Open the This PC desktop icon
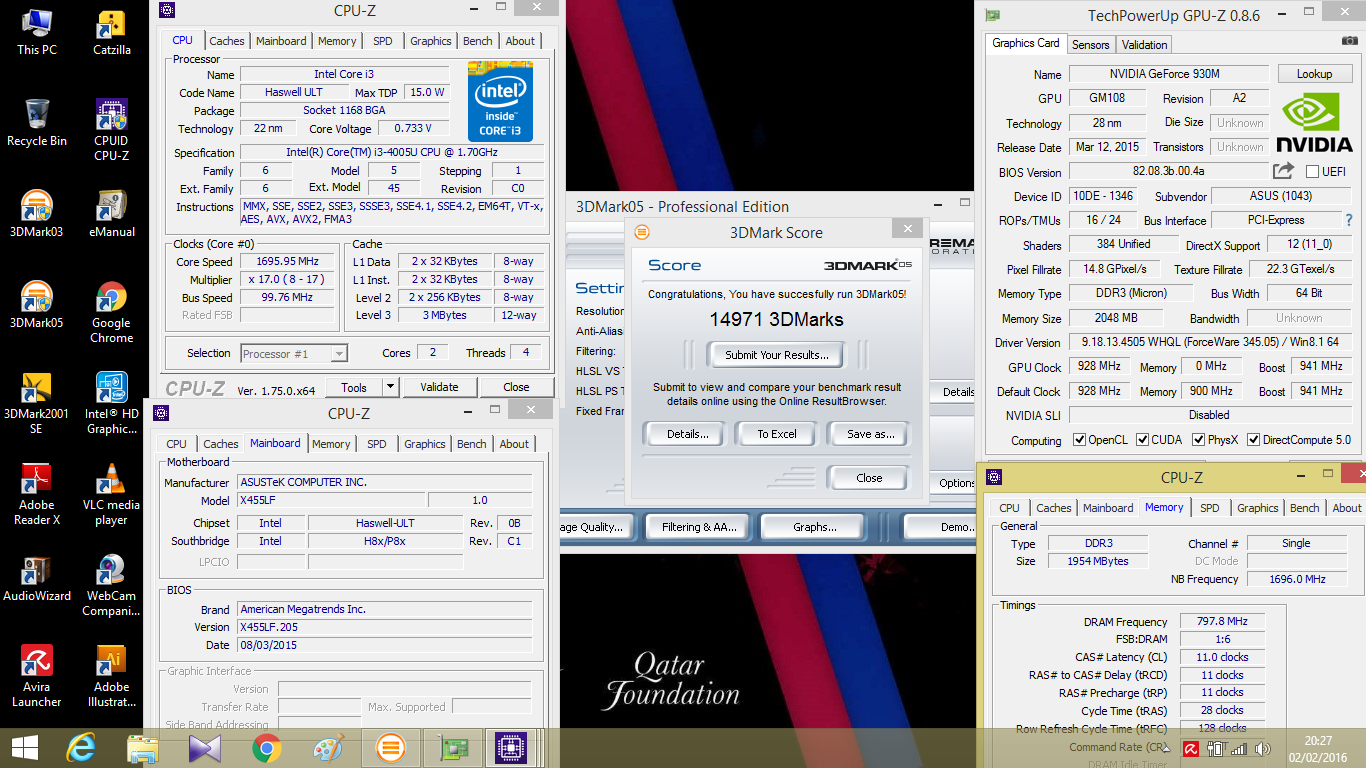Viewport: 1366px width, 768px height. point(37,32)
